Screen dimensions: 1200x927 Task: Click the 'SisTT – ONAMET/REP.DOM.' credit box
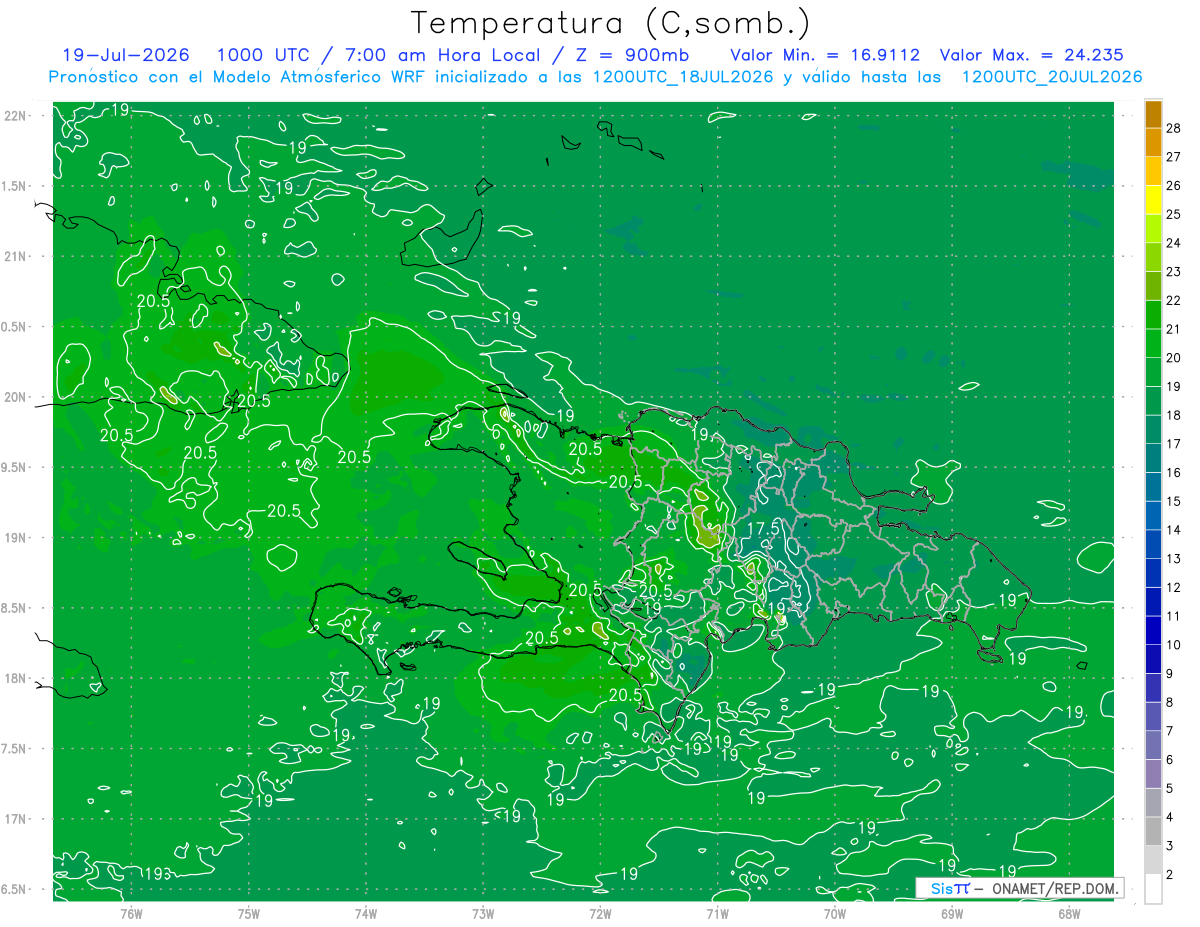(1019, 888)
